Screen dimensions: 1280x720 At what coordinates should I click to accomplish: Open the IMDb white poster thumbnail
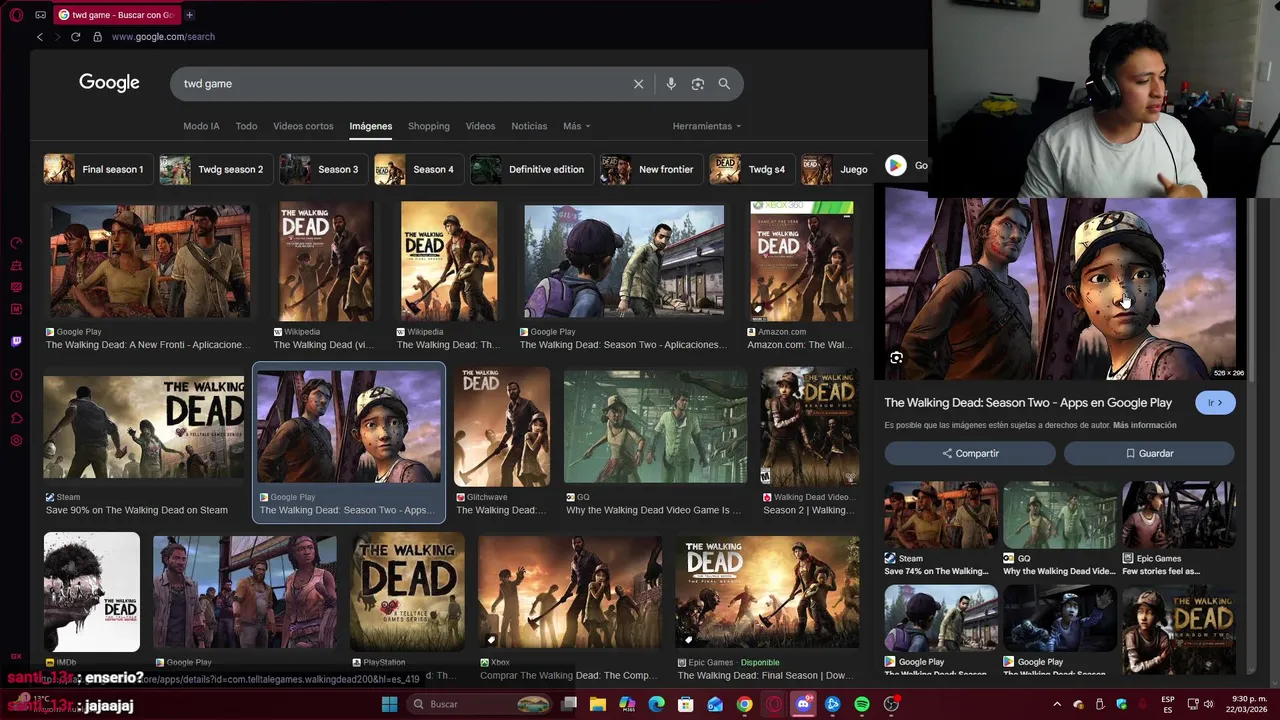(x=92, y=592)
